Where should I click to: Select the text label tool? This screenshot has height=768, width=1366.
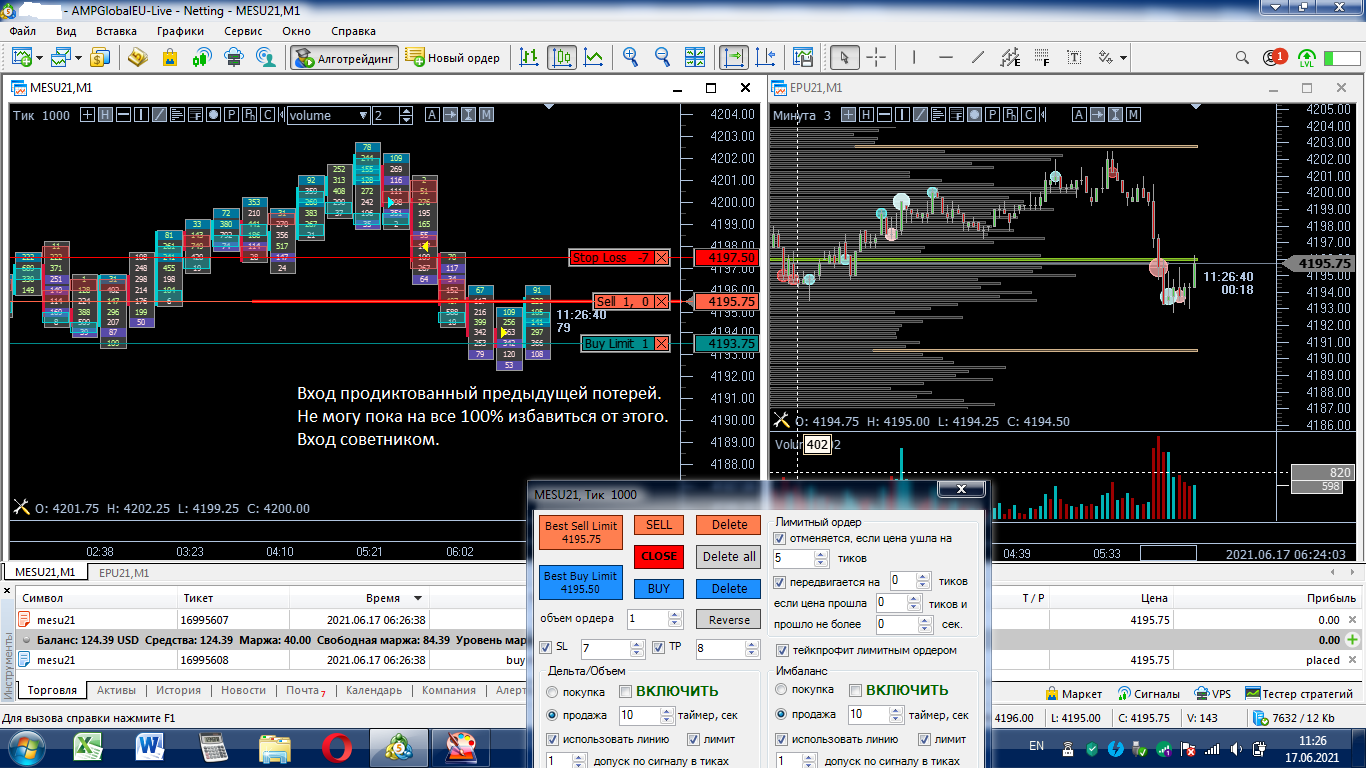[x=1075, y=57]
